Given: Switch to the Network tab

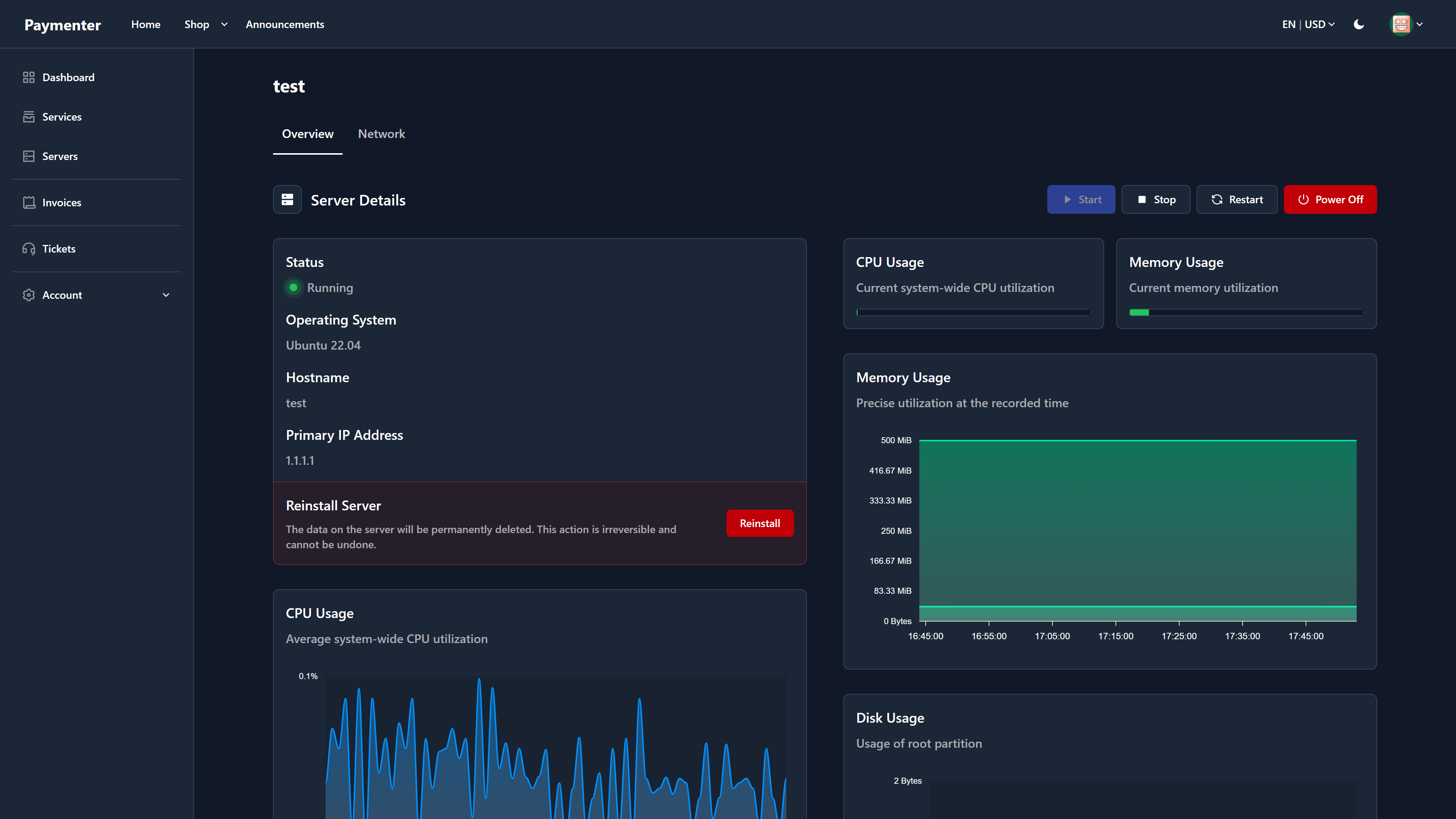Looking at the screenshot, I should click(x=381, y=134).
